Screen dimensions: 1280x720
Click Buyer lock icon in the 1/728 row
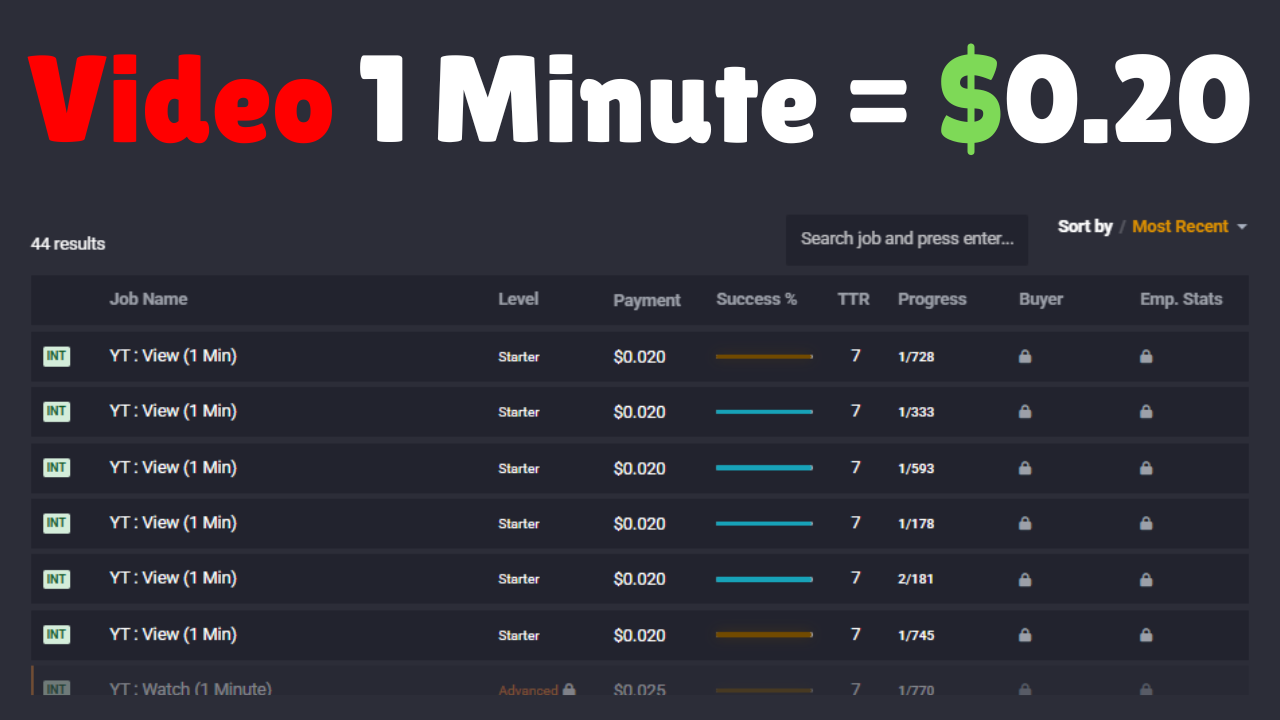(x=1025, y=356)
